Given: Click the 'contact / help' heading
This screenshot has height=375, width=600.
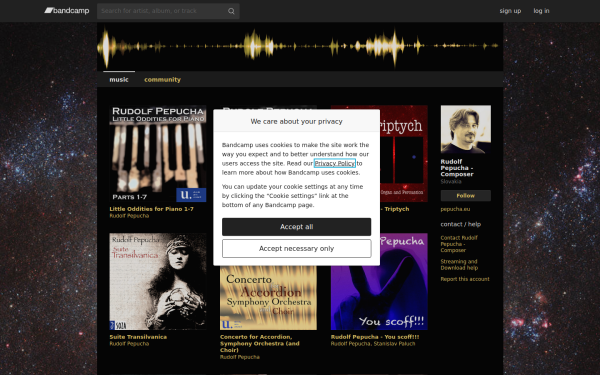Looking at the screenshot, I should coord(461,224).
